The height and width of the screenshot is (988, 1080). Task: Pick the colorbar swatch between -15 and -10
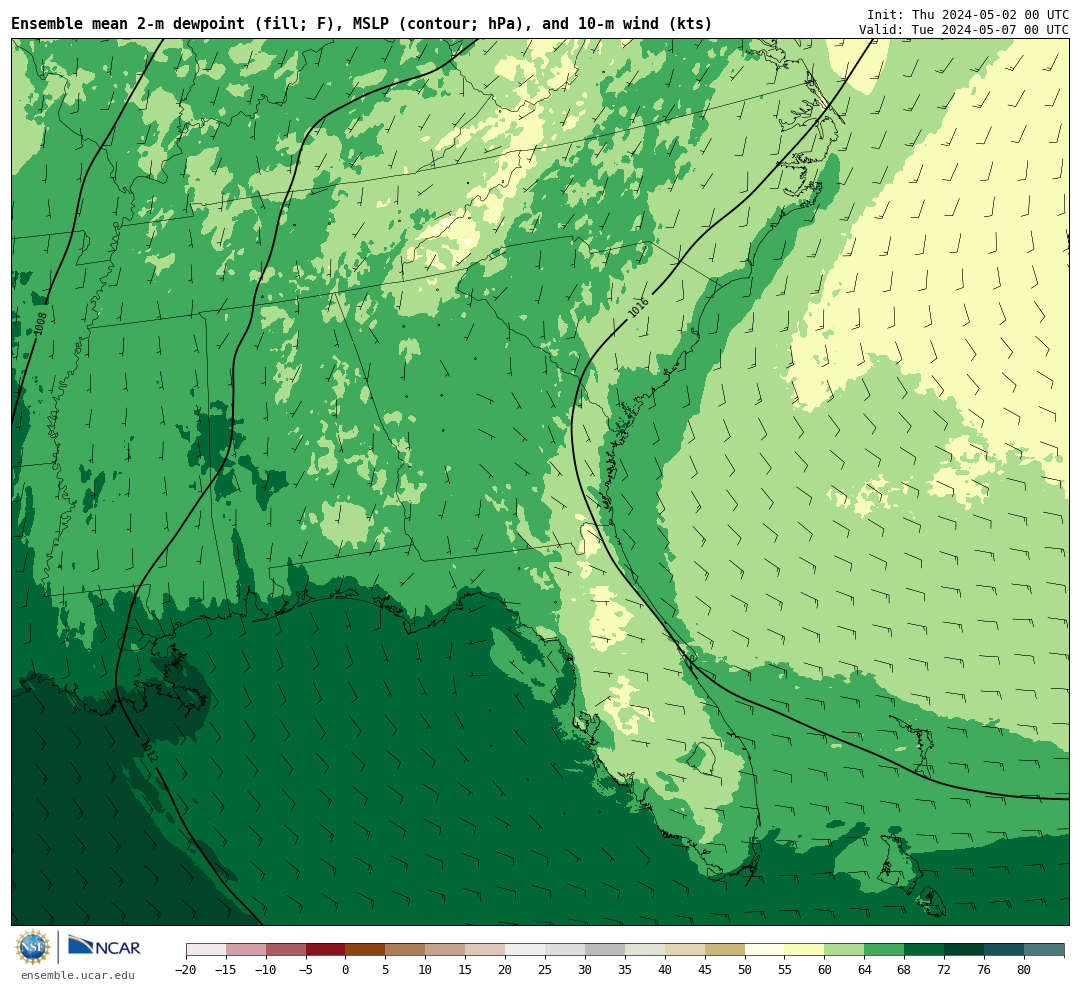point(246,950)
